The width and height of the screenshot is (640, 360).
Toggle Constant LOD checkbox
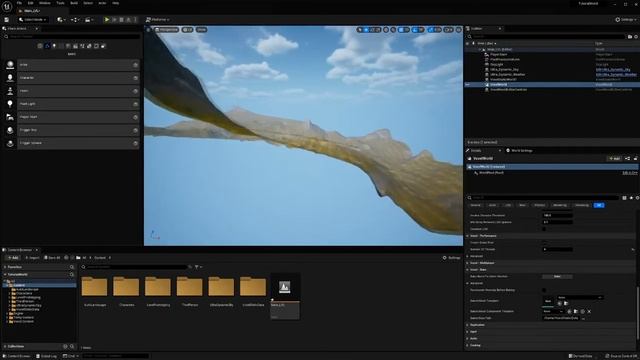coord(544,229)
